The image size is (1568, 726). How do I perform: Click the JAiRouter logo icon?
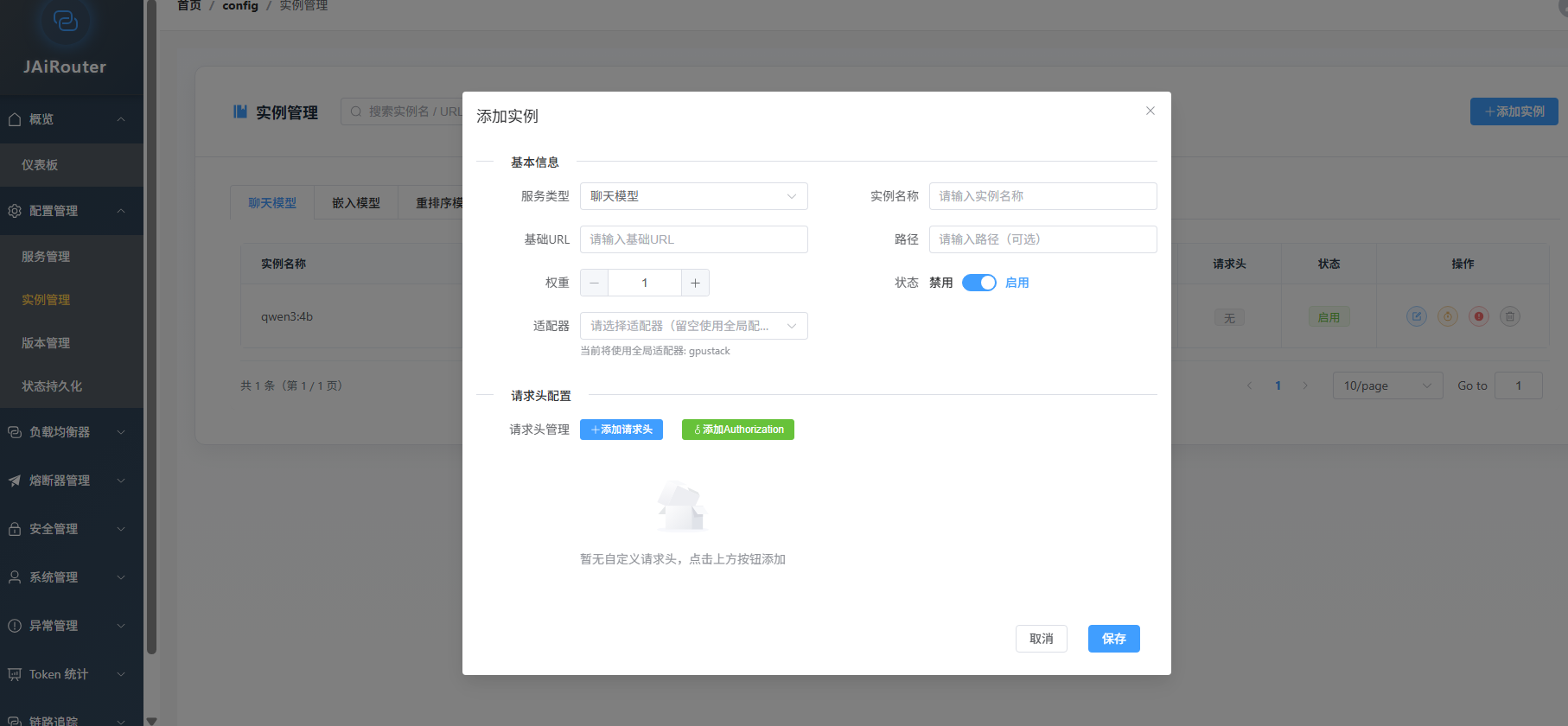(65, 20)
